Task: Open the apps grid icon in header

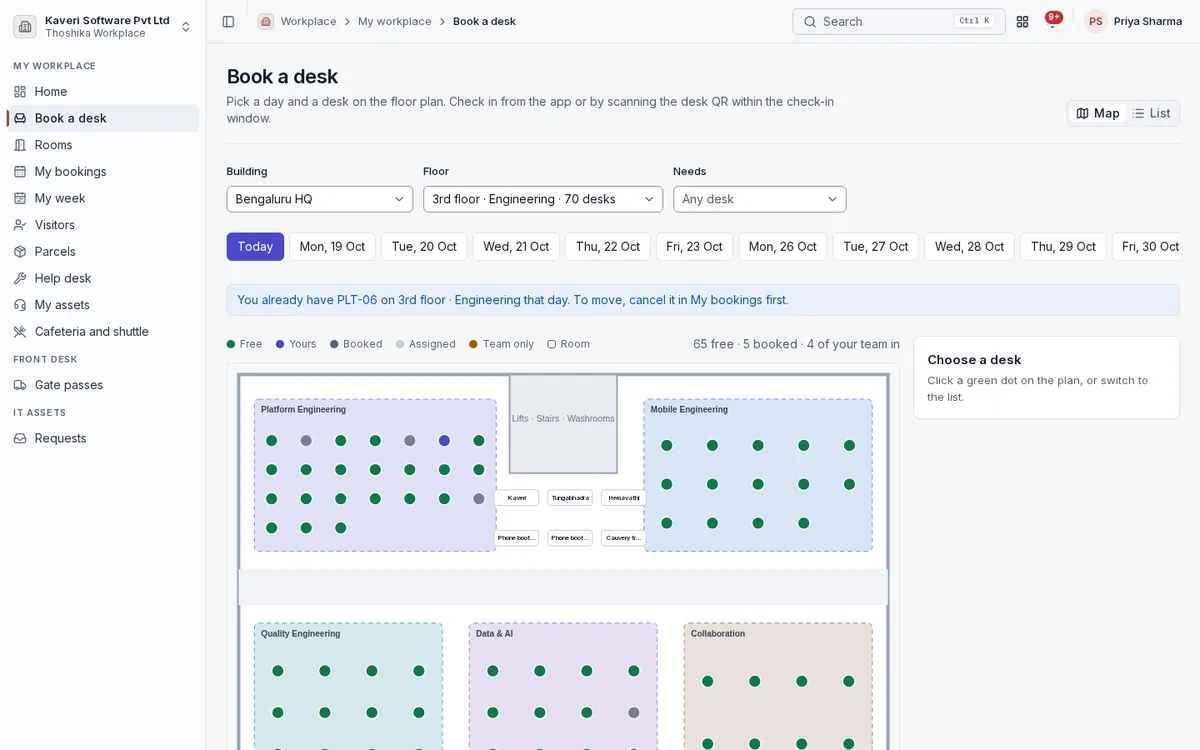Action: 1022,21
